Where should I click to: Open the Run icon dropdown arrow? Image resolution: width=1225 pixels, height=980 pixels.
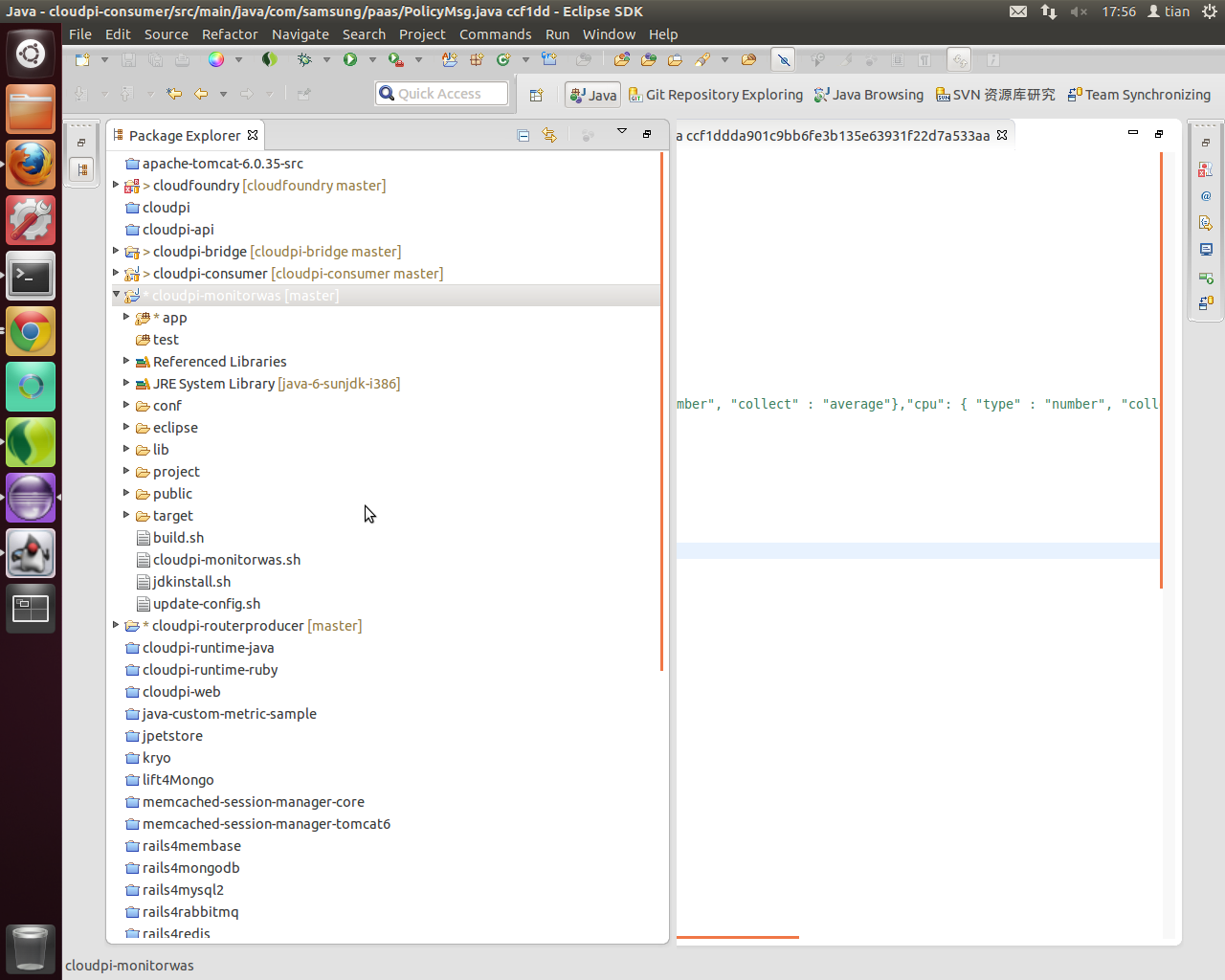pos(372,59)
